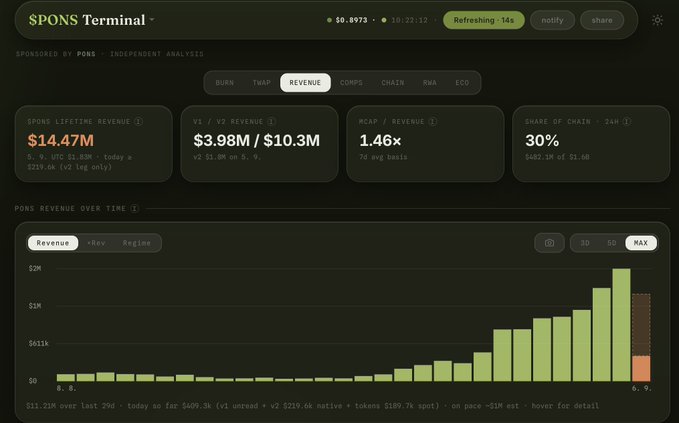Select the Regime chart mode toggle
This screenshot has height=423, width=679.
[136, 243]
